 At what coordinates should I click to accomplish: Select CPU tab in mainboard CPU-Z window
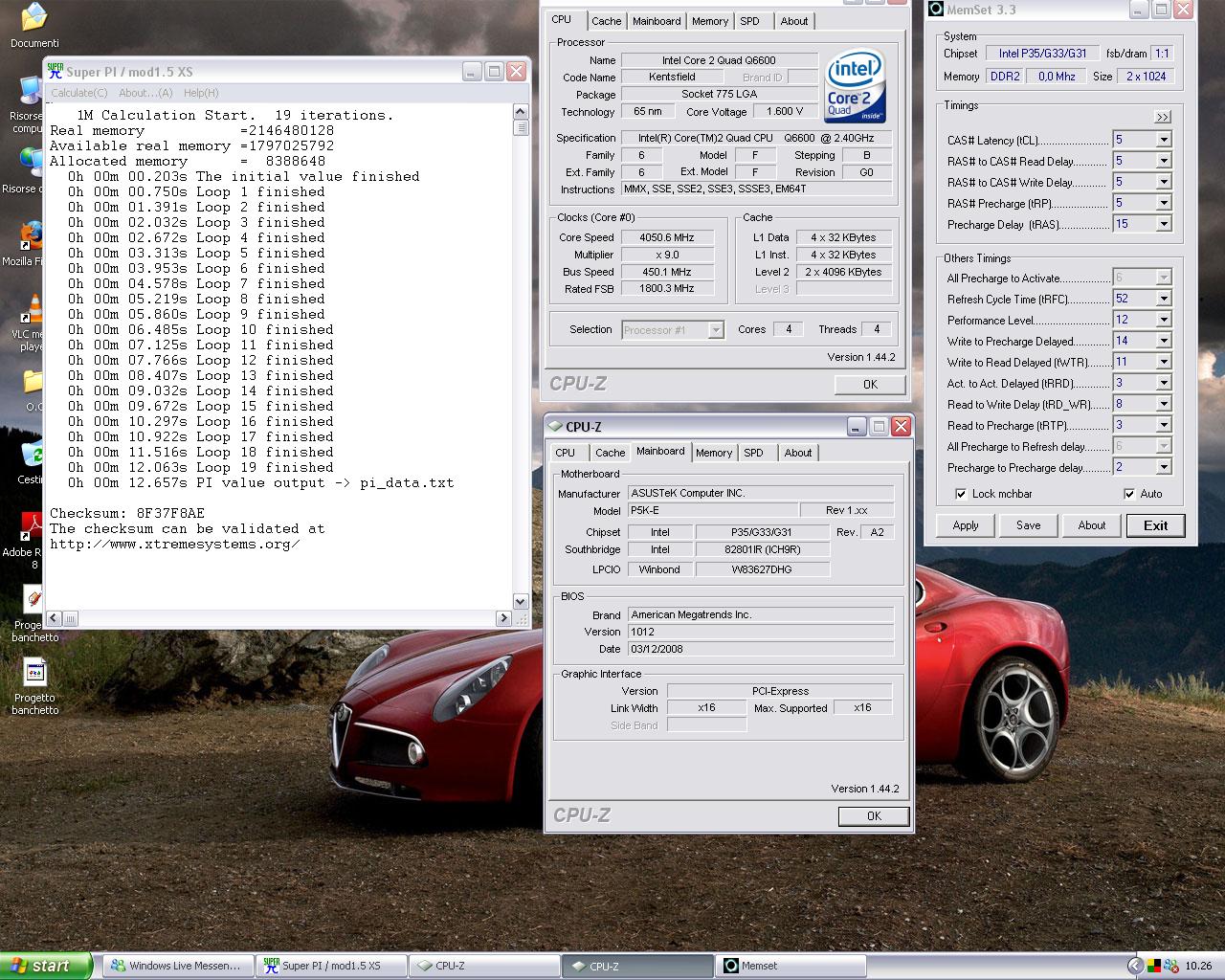point(566,453)
